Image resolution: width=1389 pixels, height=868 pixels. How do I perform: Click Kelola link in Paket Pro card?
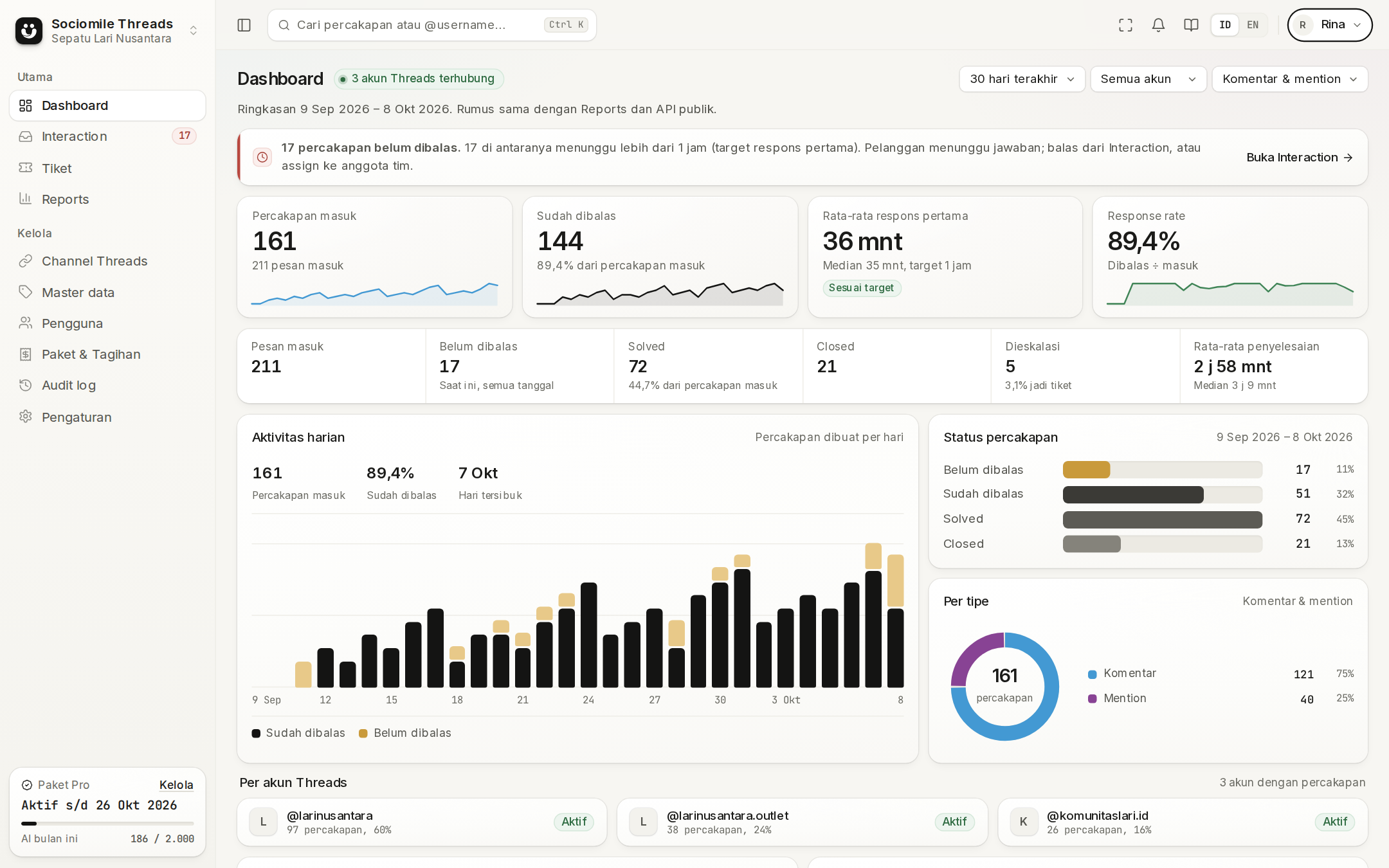pyautogui.click(x=176, y=785)
